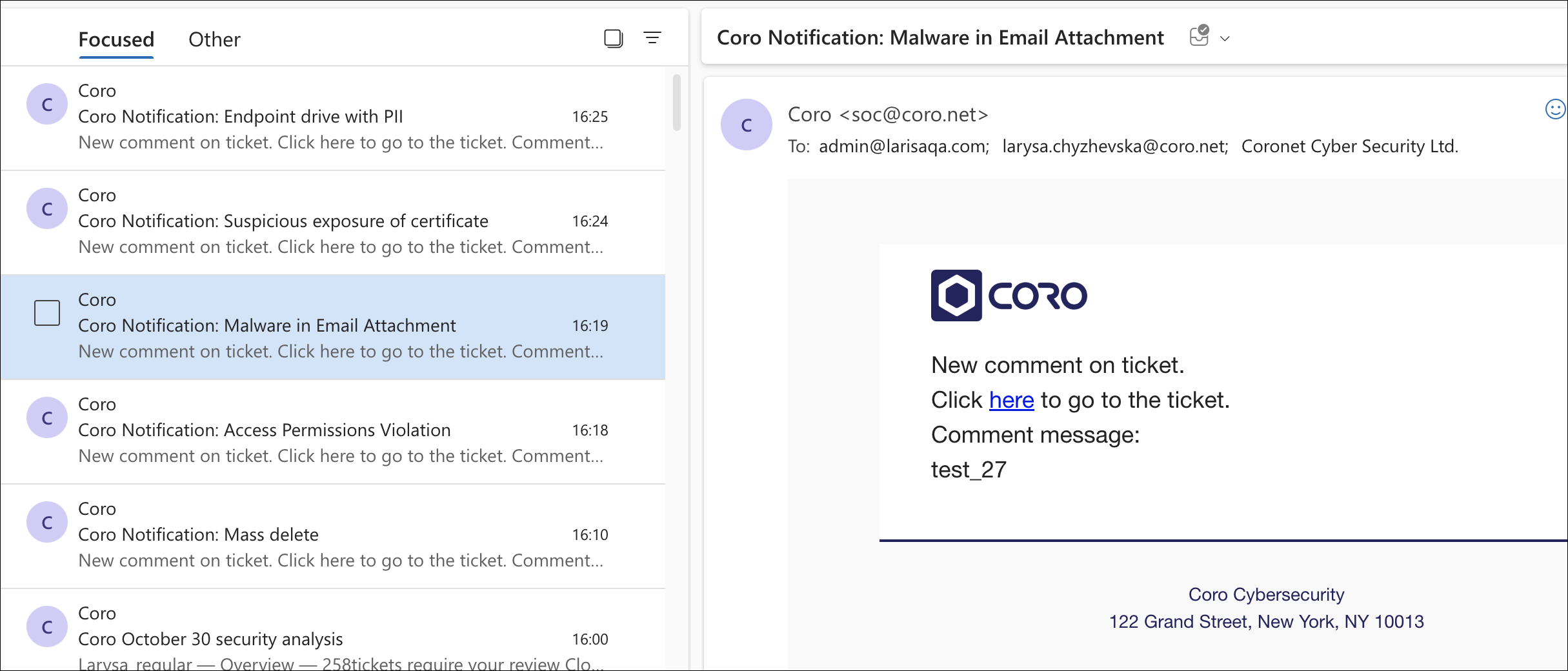Click avatar of Suspicious exposure of certificate email
The image size is (1568, 671).
[x=47, y=208]
